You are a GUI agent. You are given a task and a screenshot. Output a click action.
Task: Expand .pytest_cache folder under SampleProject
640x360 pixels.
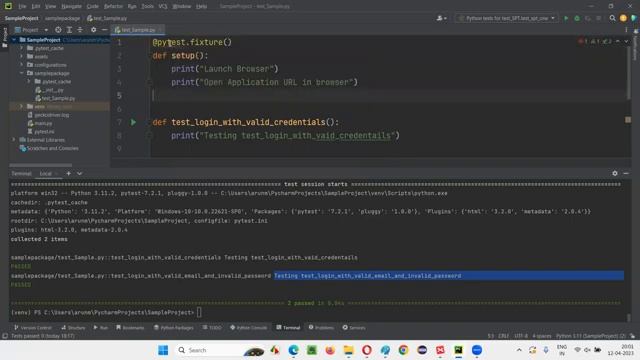(x=22, y=48)
